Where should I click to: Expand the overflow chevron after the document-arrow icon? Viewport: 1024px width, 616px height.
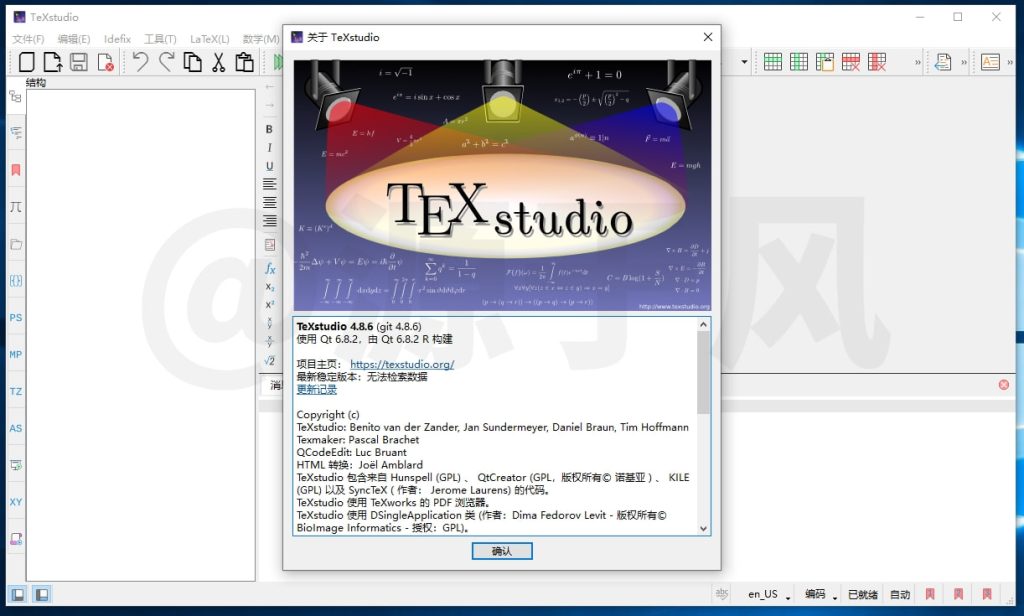[964, 63]
